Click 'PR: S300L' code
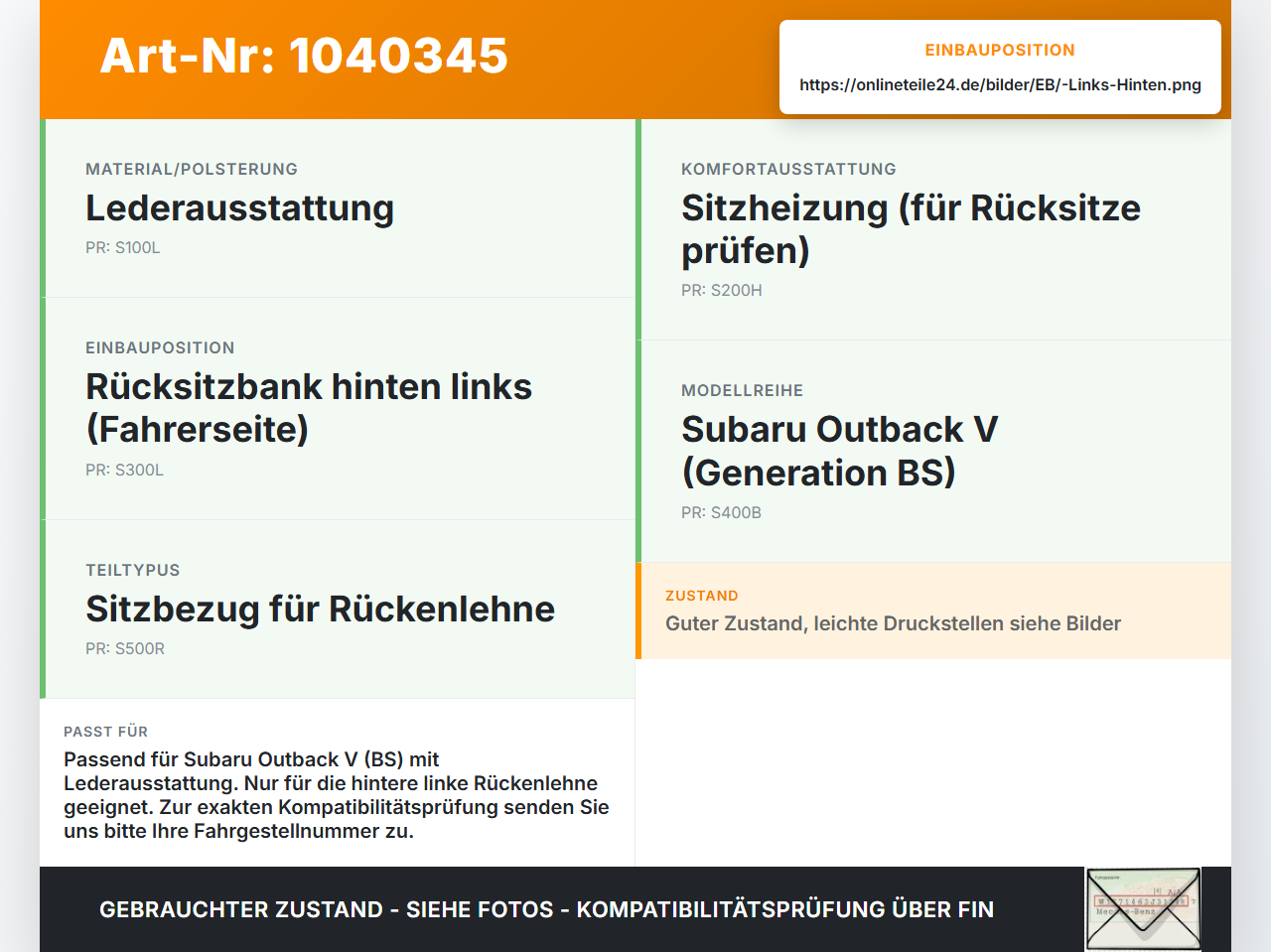The image size is (1271, 952). click(124, 470)
